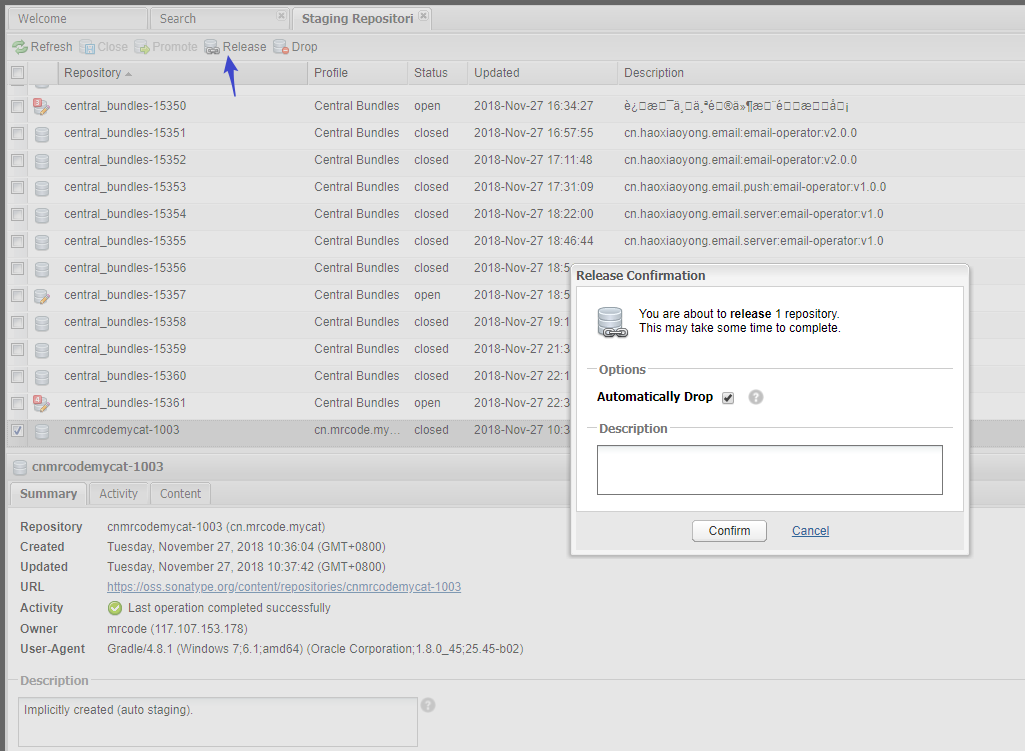Screen dimensions: 1025x751
Task: Switch to the Activity tab
Action: click(x=118, y=494)
